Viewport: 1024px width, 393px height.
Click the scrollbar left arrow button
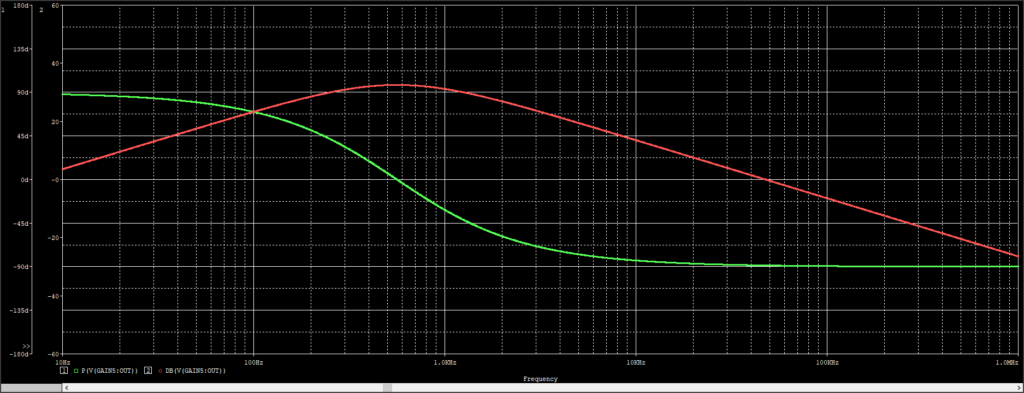coord(66,388)
